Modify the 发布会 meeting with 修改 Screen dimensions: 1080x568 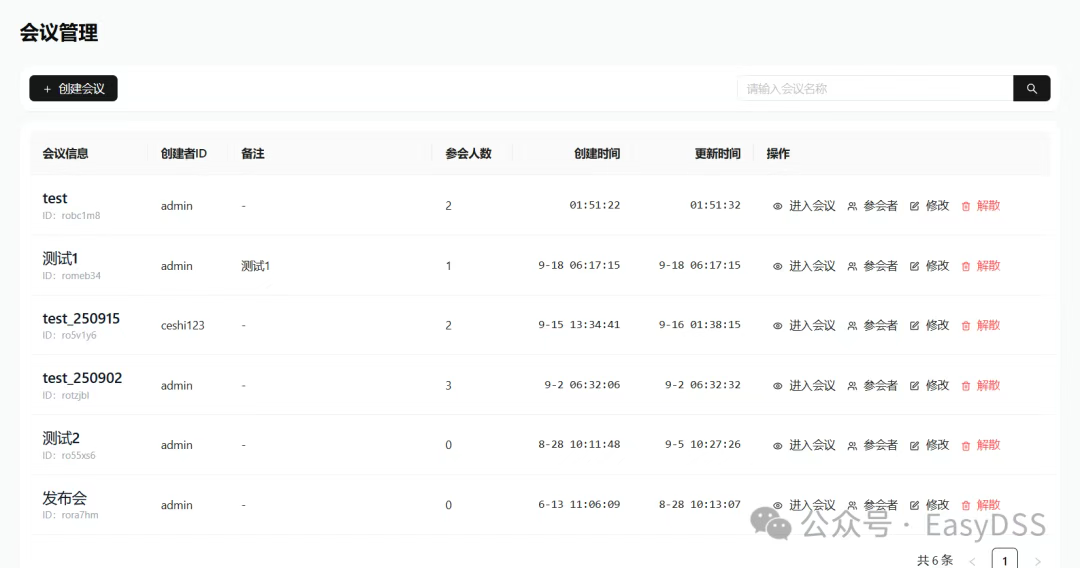(929, 505)
